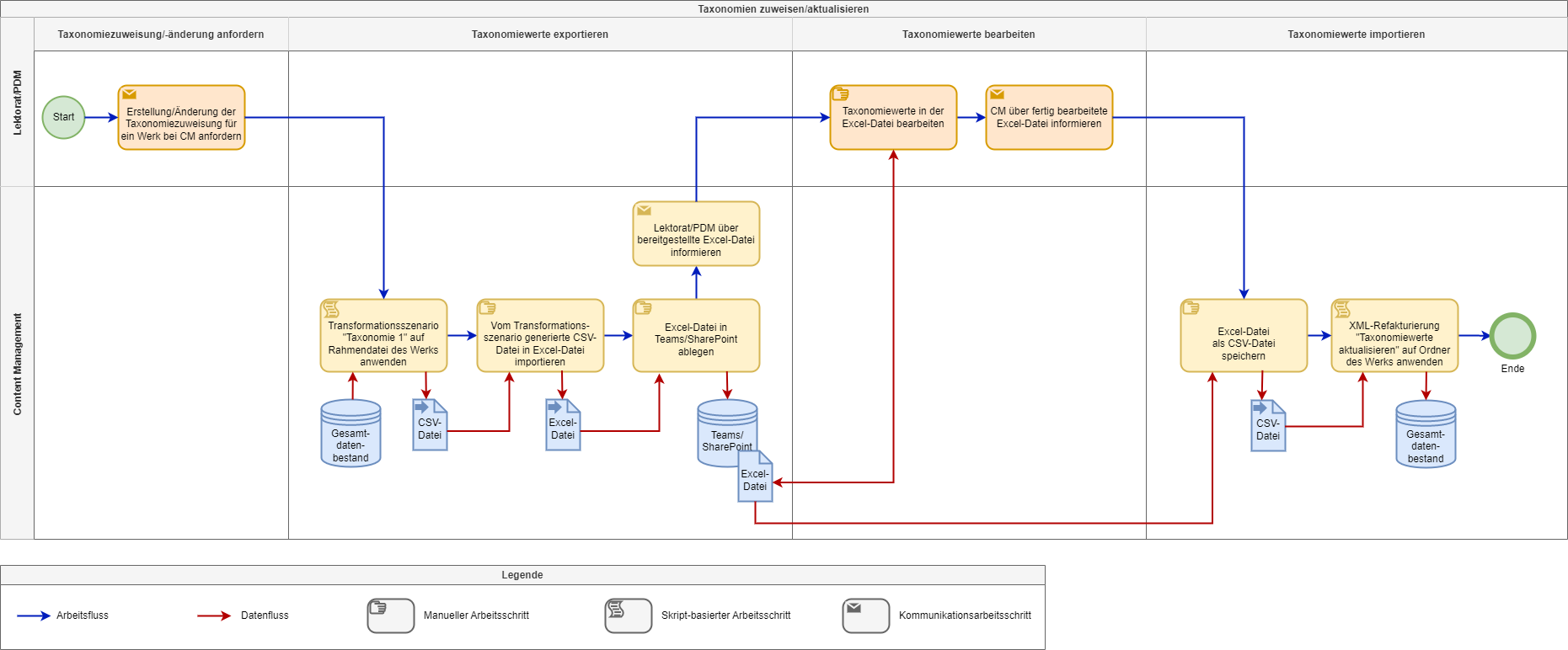Click the 'Content Management' swimlane header
Viewport: 1568px width, 650px height.
(18, 364)
